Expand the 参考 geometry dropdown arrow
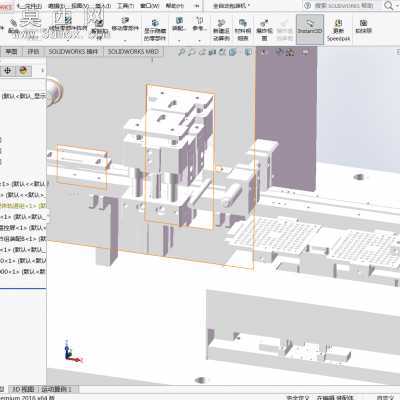400x400 pixels. point(199,41)
